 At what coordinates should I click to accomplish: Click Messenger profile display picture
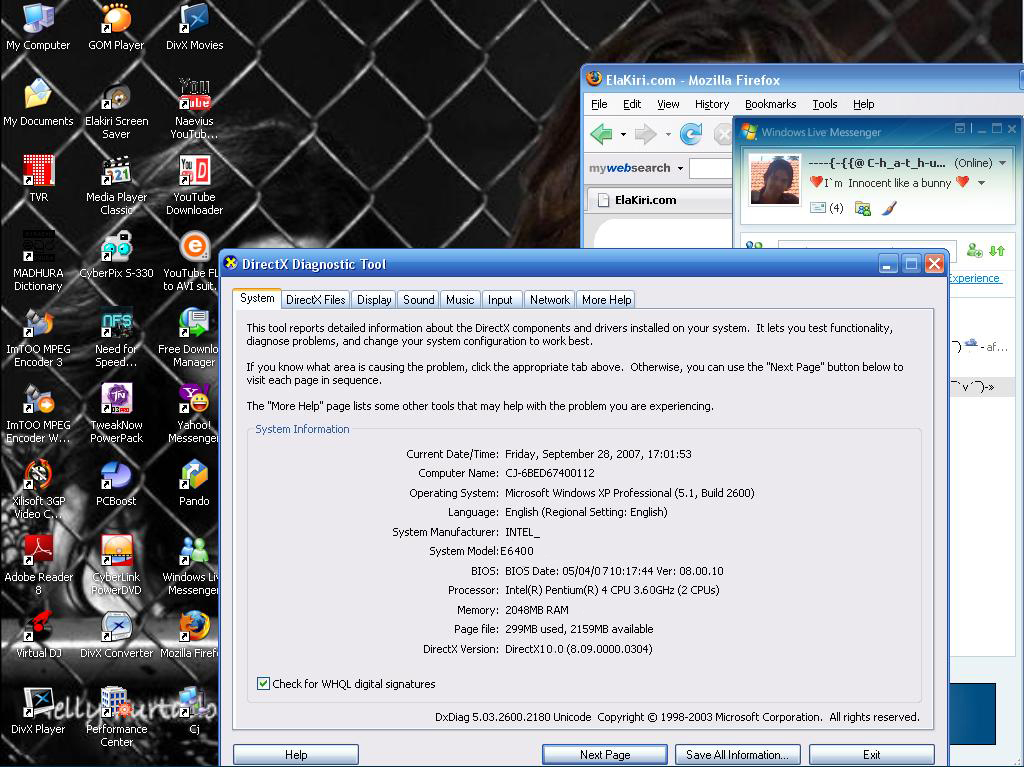(774, 180)
